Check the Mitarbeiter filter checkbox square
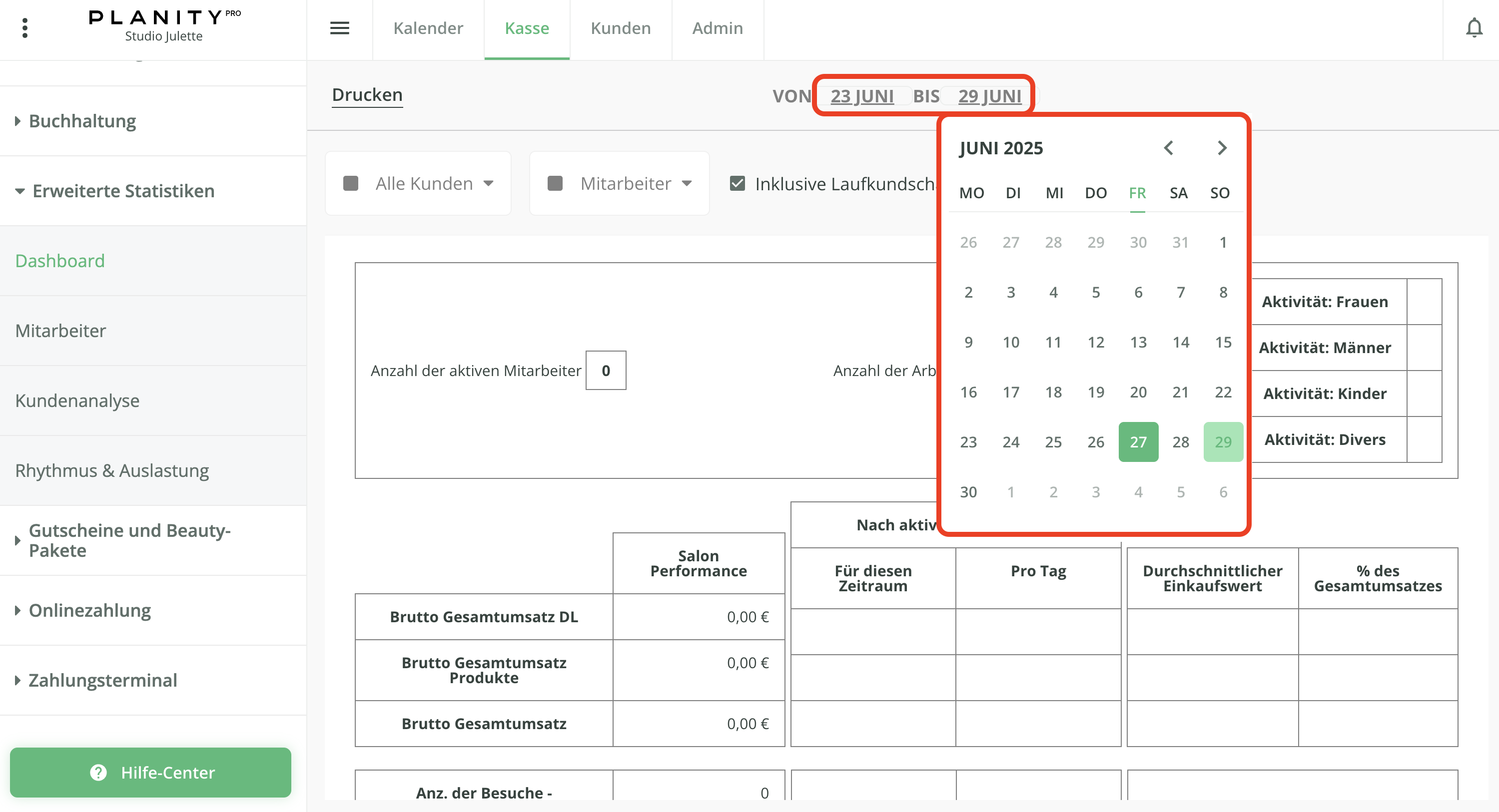 (555, 184)
